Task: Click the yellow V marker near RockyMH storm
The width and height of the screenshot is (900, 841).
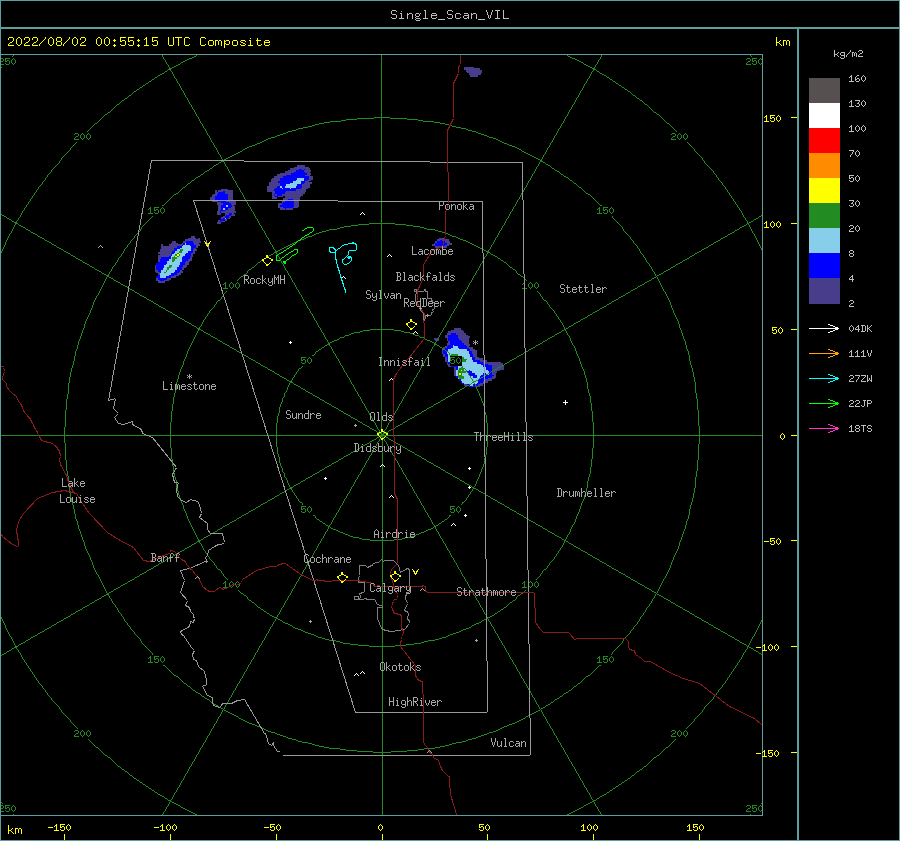Action: tap(208, 244)
